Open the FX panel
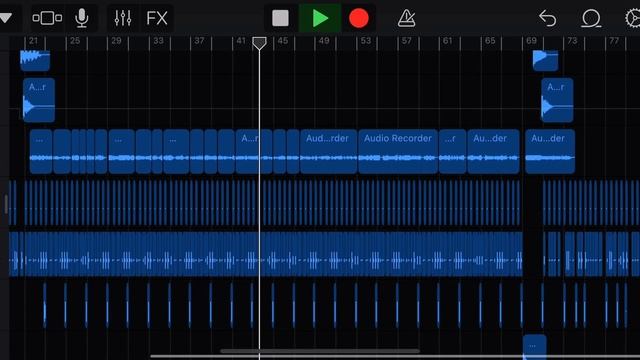Image resolution: width=640 pixels, height=360 pixels. (157, 18)
